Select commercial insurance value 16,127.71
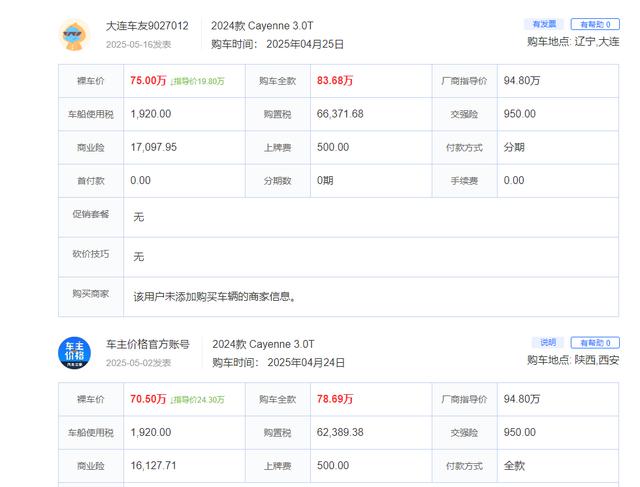This screenshot has height=487, width=640. click(153, 466)
